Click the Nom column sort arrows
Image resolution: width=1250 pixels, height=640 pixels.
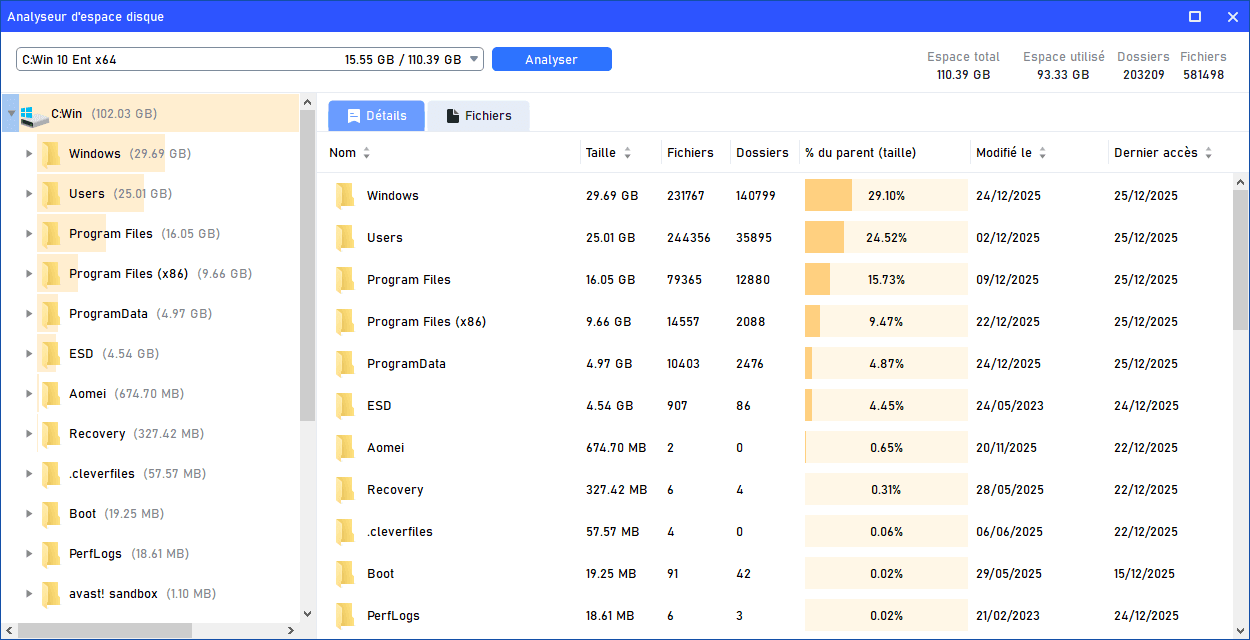[366, 153]
